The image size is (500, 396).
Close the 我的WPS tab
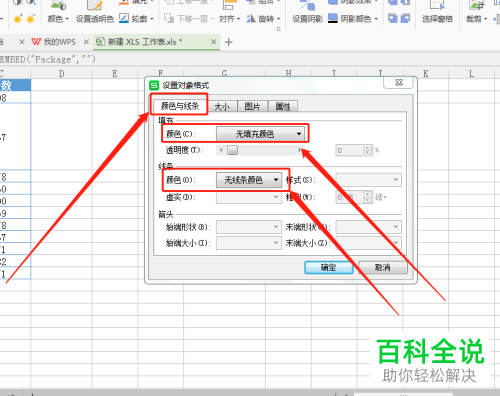[x=86, y=42]
